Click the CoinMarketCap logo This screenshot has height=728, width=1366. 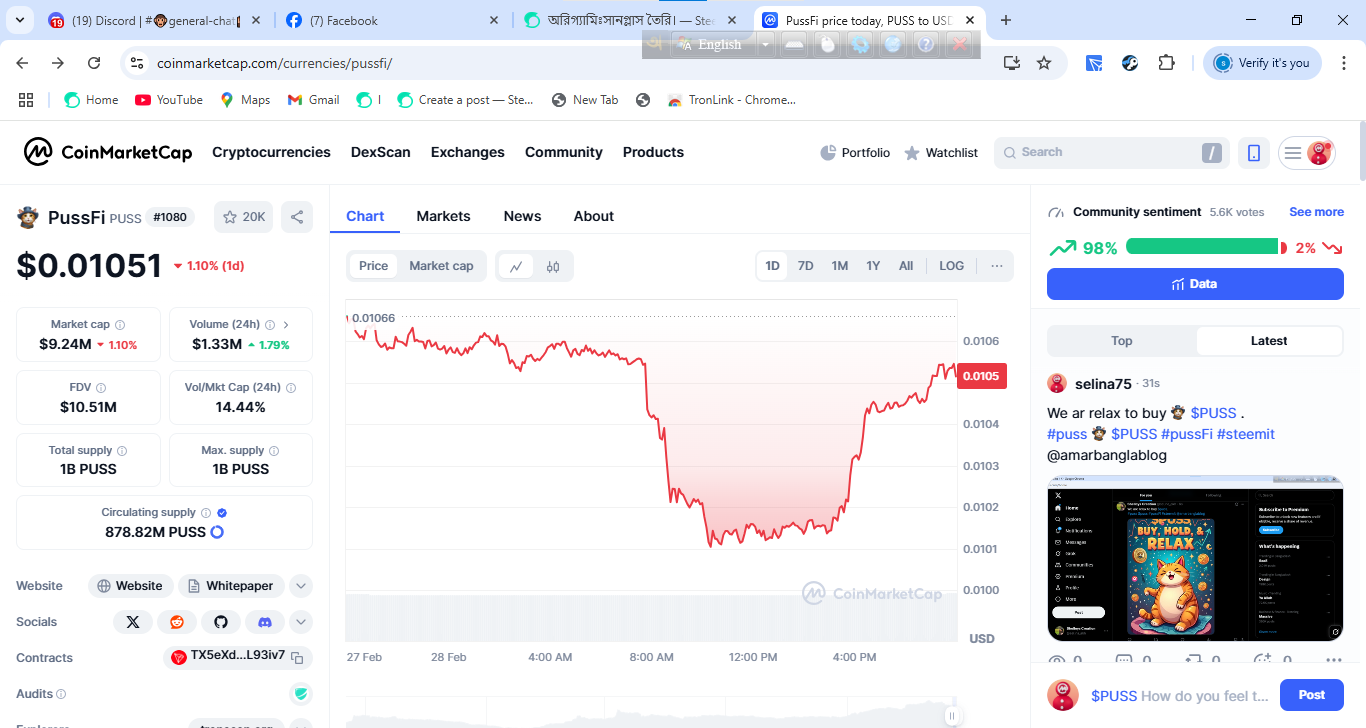pyautogui.click(x=108, y=152)
